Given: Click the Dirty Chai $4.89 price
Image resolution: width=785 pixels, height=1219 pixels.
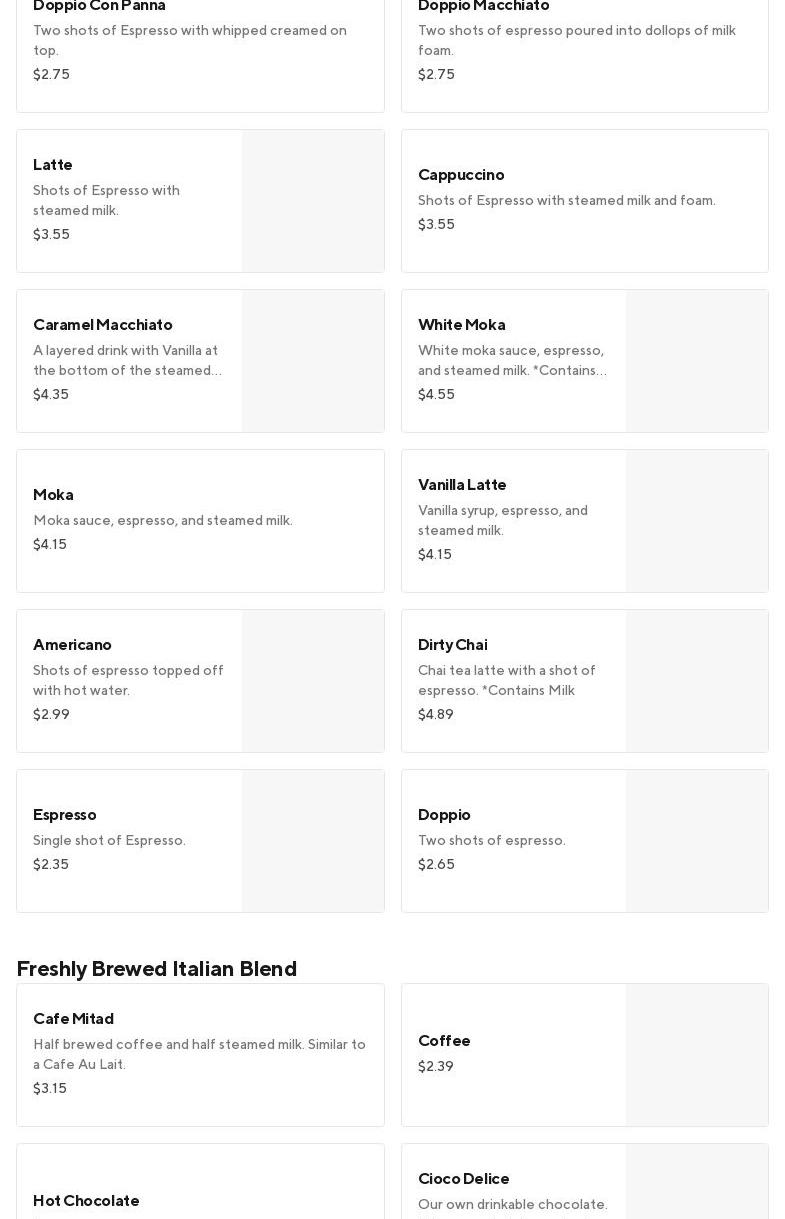Looking at the screenshot, I should (435, 714).
